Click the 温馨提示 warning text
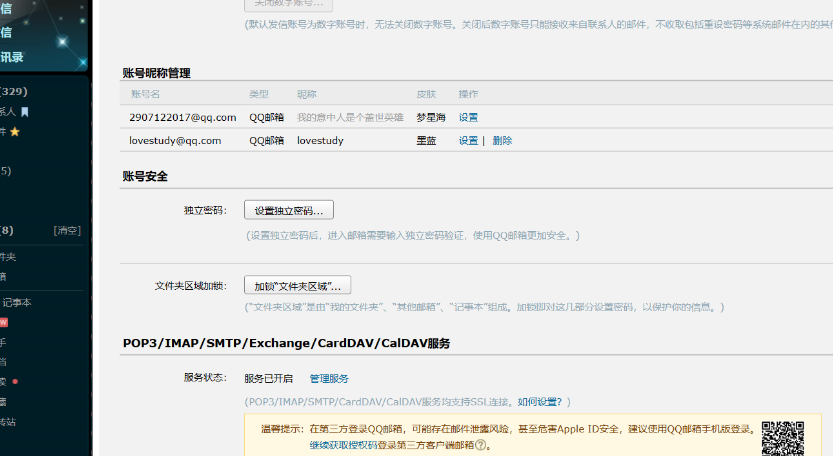This screenshot has width=833, height=456. pos(282,429)
